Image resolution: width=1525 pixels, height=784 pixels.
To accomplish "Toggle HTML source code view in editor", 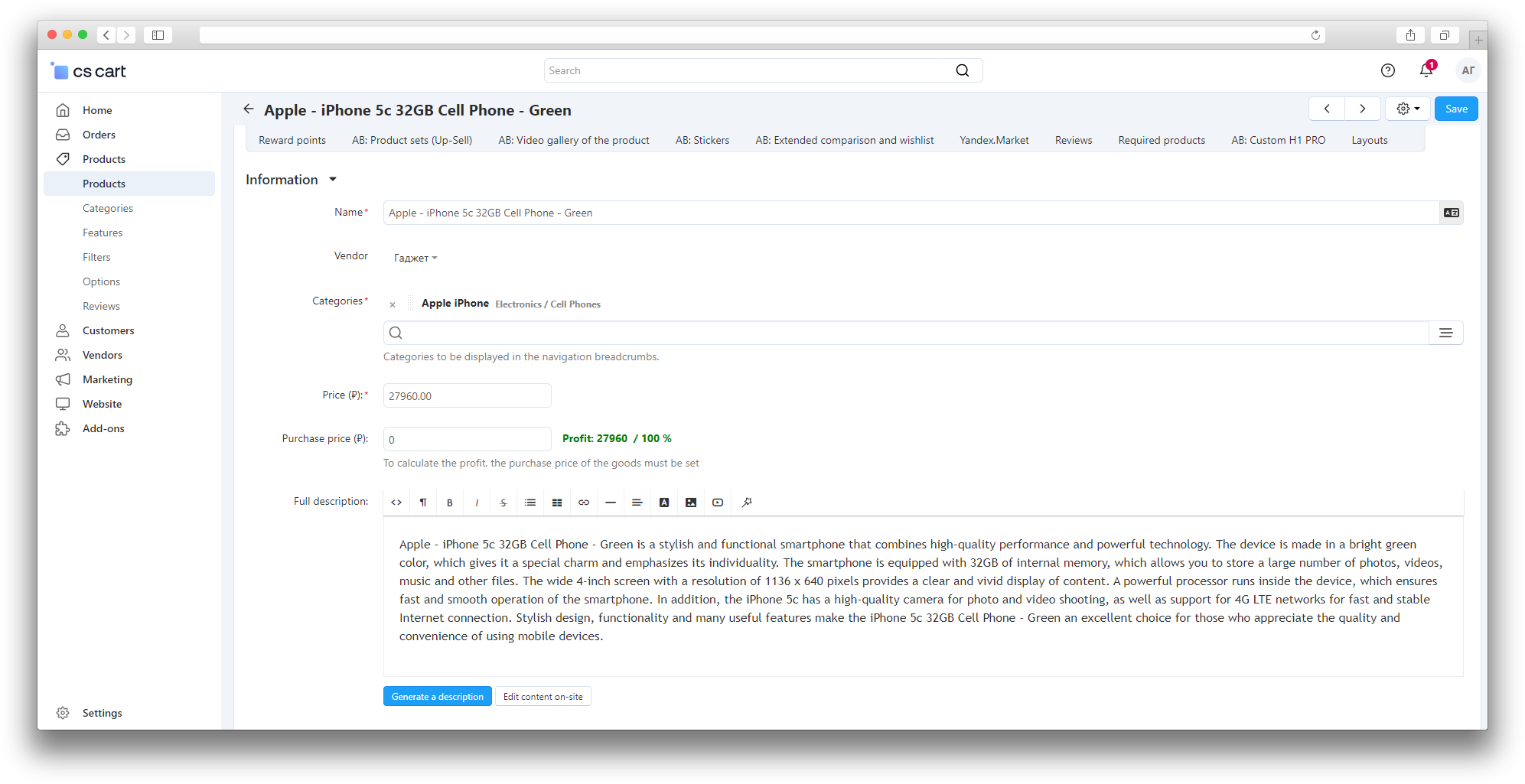I will click(x=396, y=503).
